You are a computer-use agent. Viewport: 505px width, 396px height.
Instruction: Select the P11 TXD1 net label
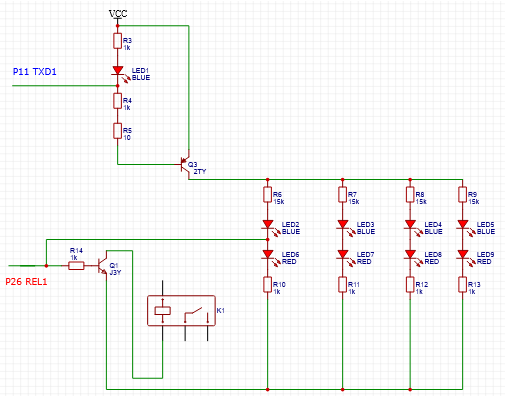pyautogui.click(x=35, y=72)
